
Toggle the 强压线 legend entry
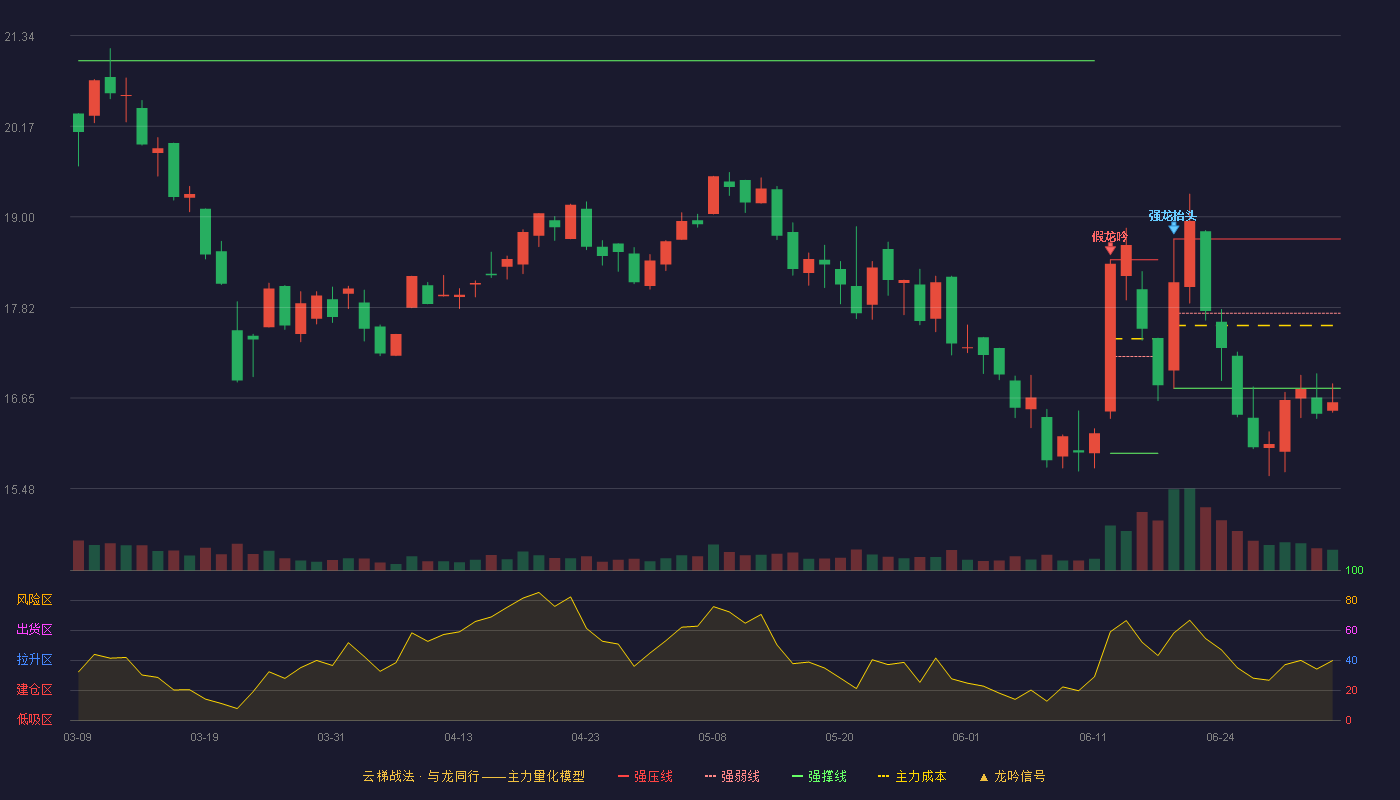[x=645, y=776]
